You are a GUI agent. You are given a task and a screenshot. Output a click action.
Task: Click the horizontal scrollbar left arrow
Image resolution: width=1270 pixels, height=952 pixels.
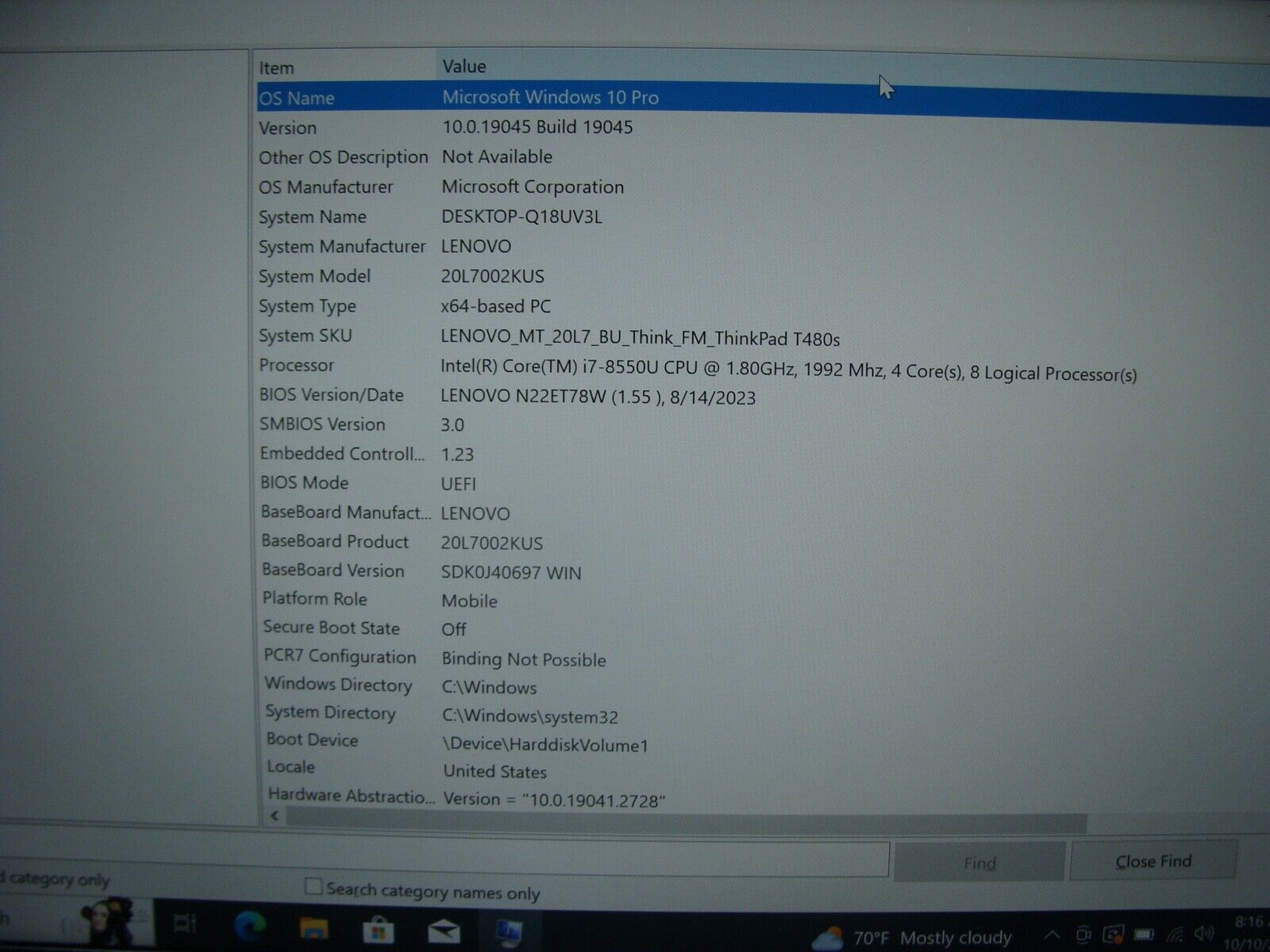[x=275, y=816]
